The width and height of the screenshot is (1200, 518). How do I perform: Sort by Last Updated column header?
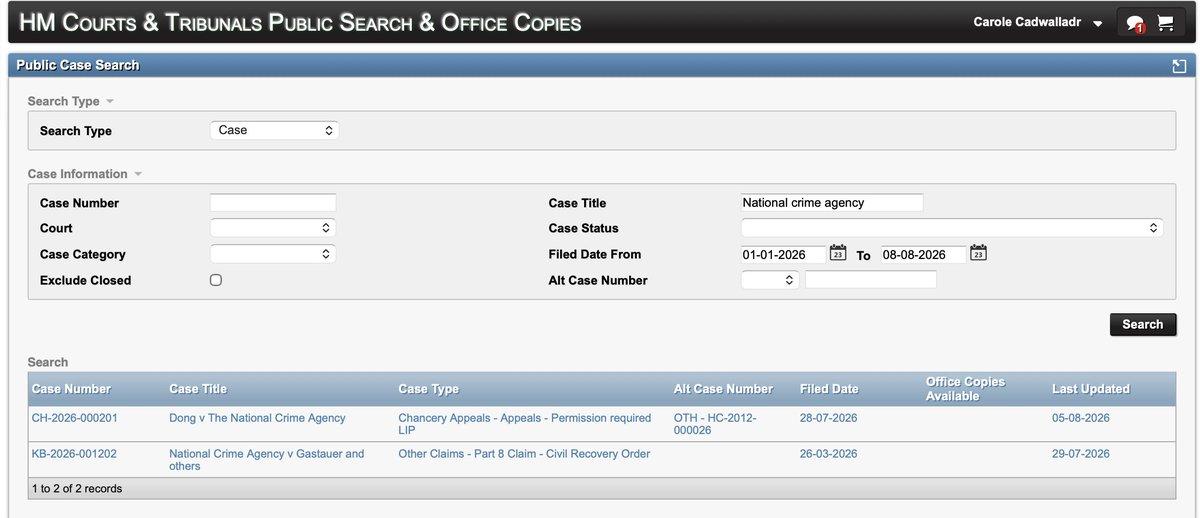(x=1091, y=389)
